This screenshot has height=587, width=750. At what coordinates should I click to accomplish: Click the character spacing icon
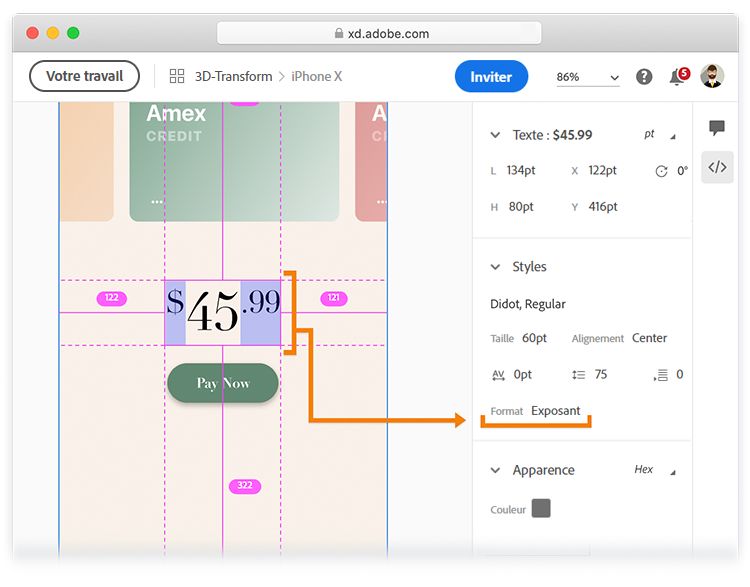click(498, 375)
